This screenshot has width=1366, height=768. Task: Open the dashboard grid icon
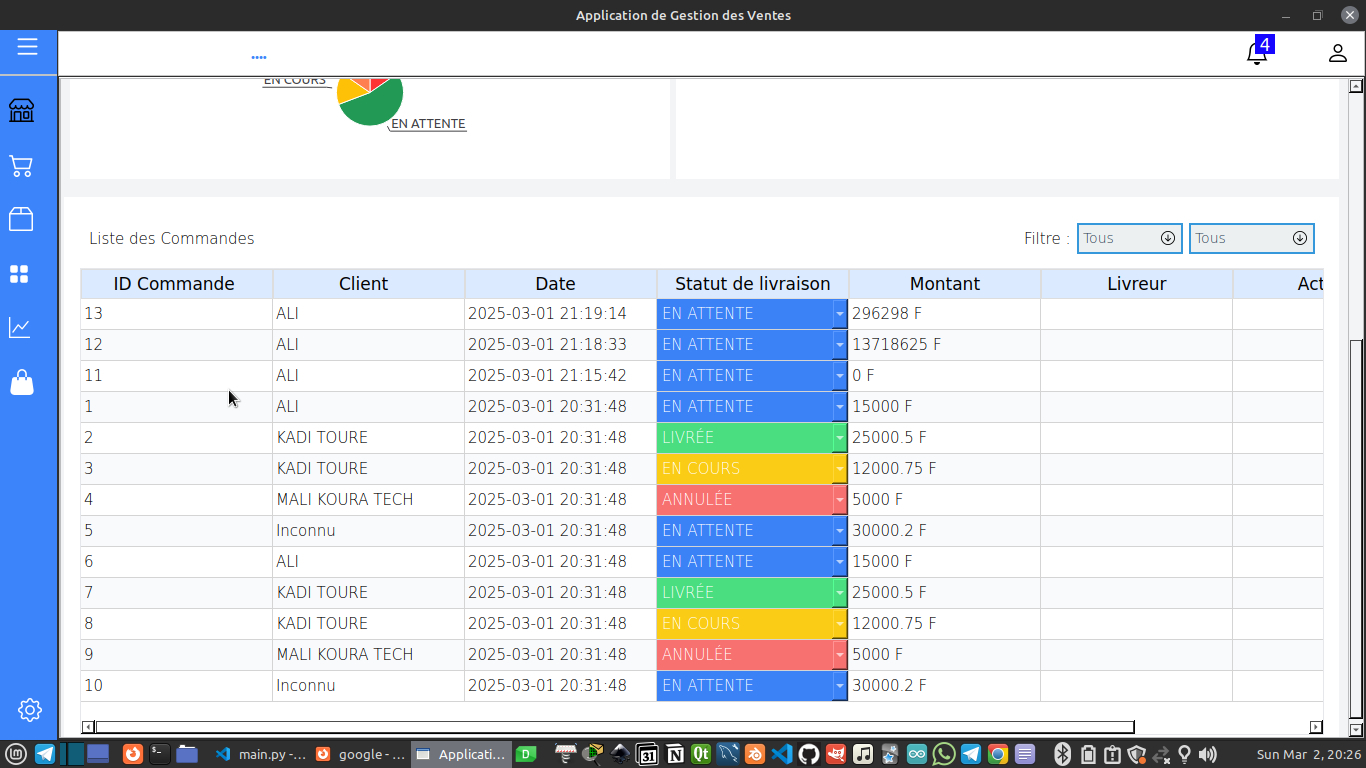(20, 274)
